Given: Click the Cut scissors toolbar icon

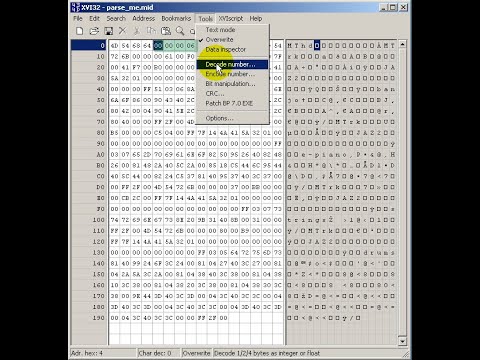Looking at the screenshot, I should [x=137, y=31].
